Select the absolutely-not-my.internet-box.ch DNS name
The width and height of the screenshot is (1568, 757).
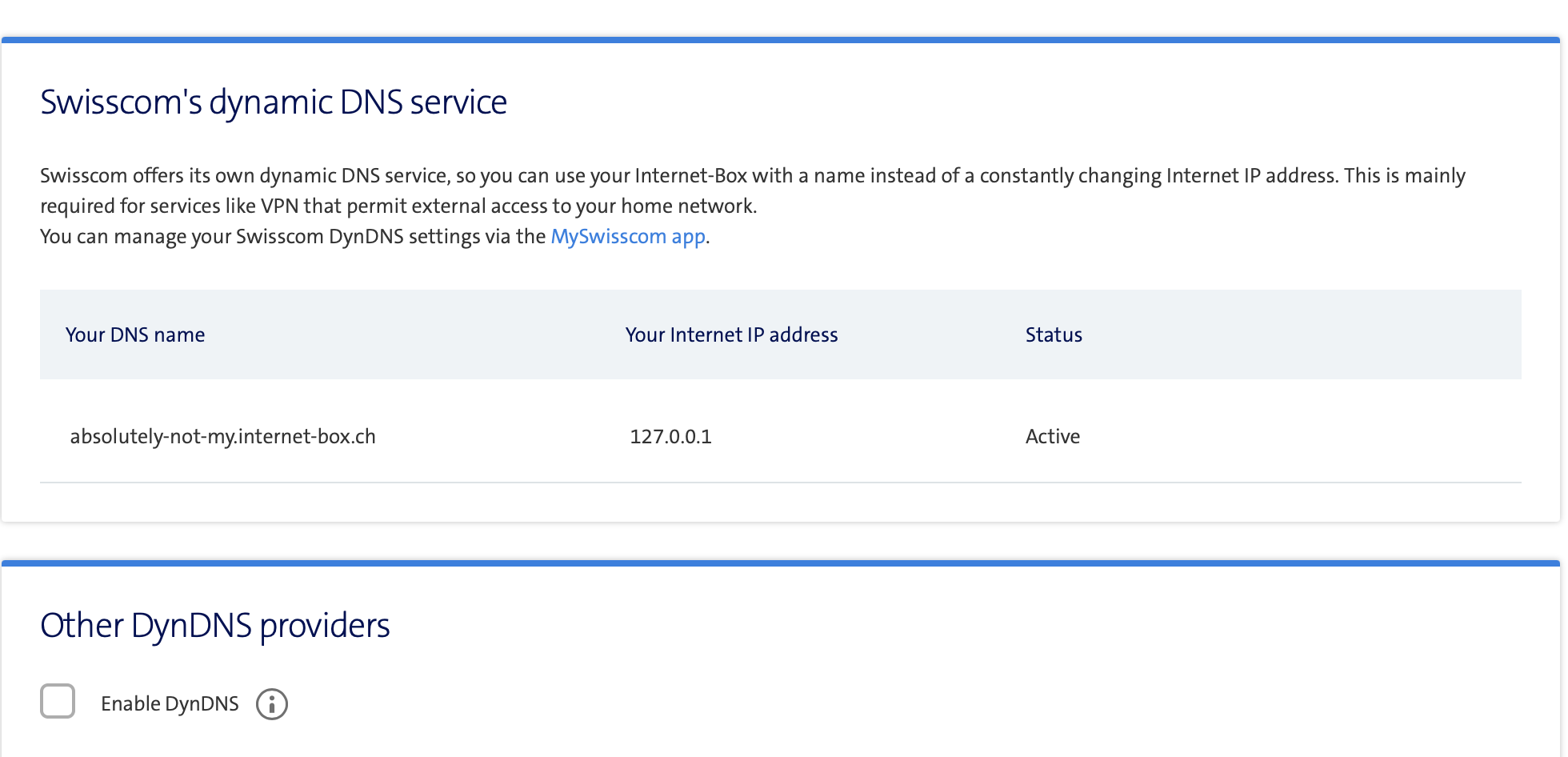tap(222, 436)
